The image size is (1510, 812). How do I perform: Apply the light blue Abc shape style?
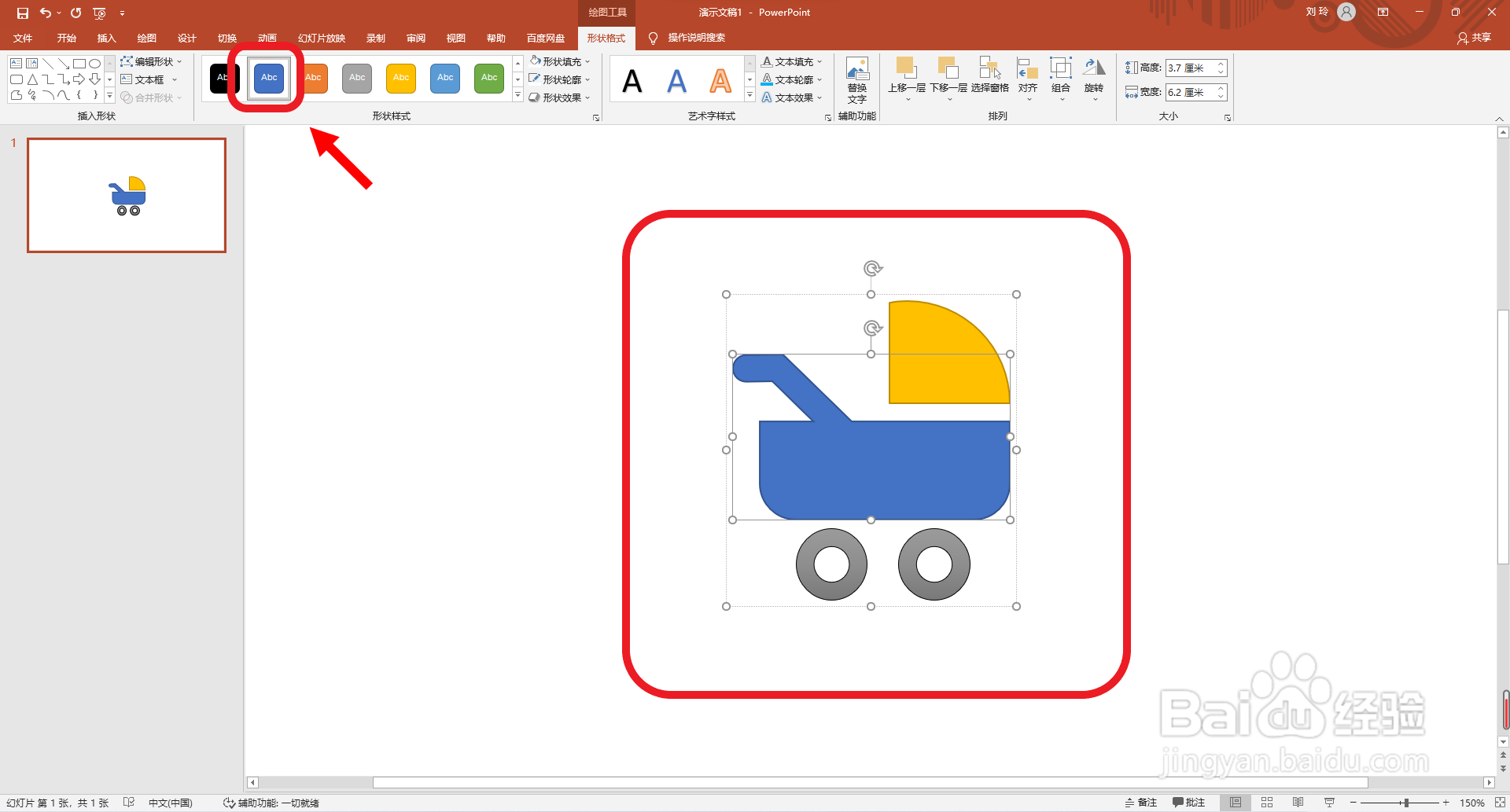pyautogui.click(x=445, y=78)
